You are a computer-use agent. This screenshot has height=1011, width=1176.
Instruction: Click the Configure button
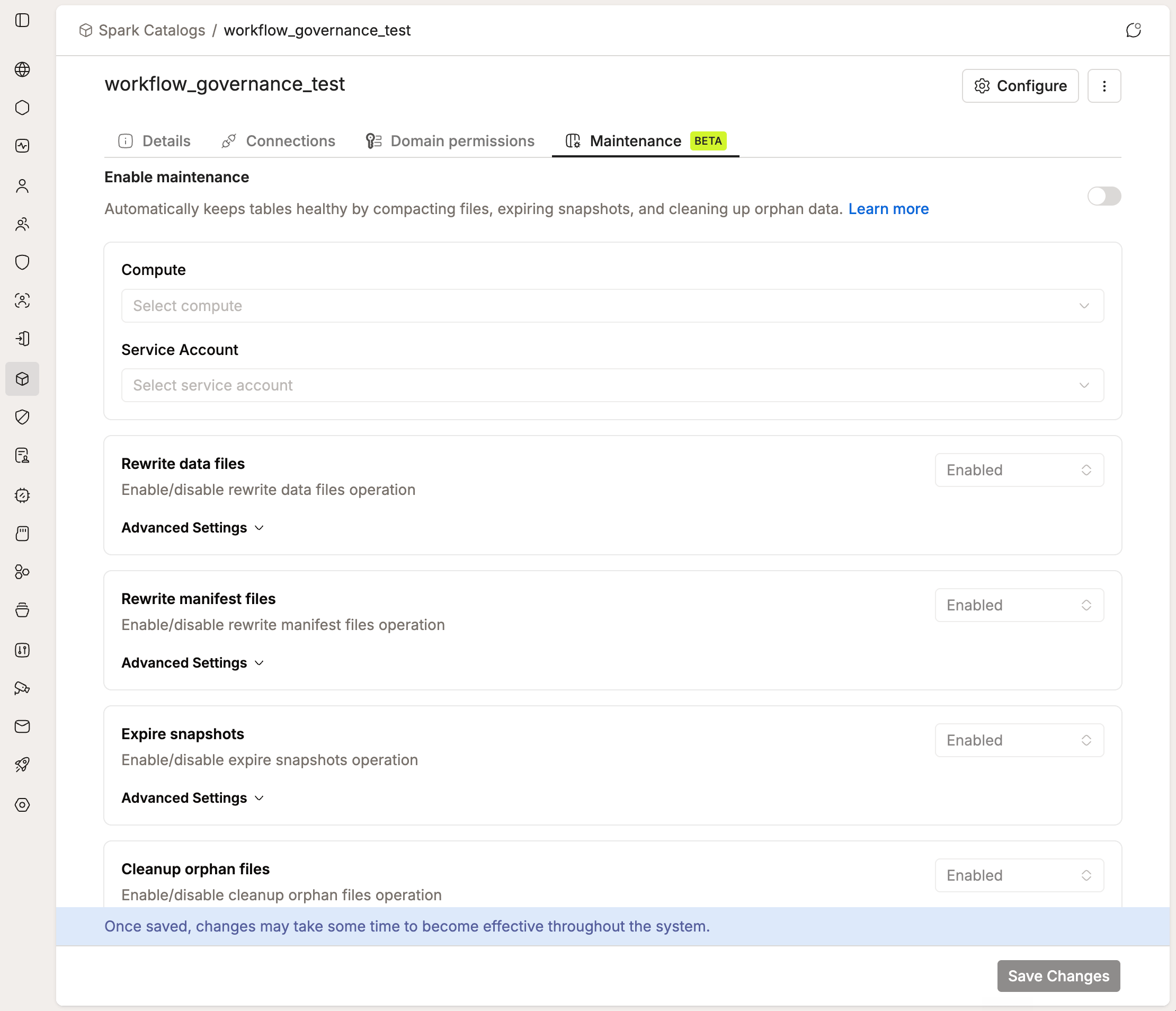click(x=1020, y=86)
